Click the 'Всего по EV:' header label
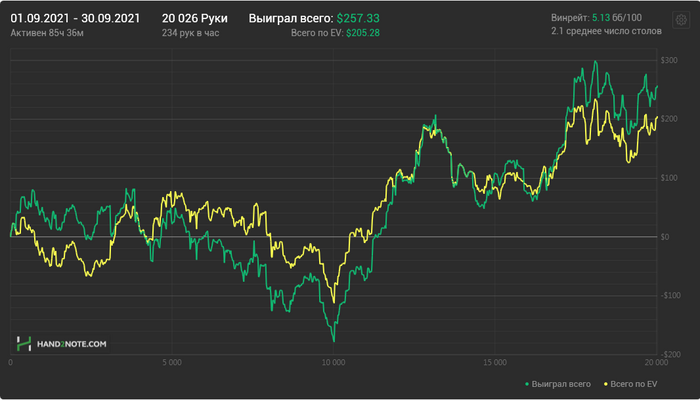The height and width of the screenshot is (400, 700). pos(317,33)
